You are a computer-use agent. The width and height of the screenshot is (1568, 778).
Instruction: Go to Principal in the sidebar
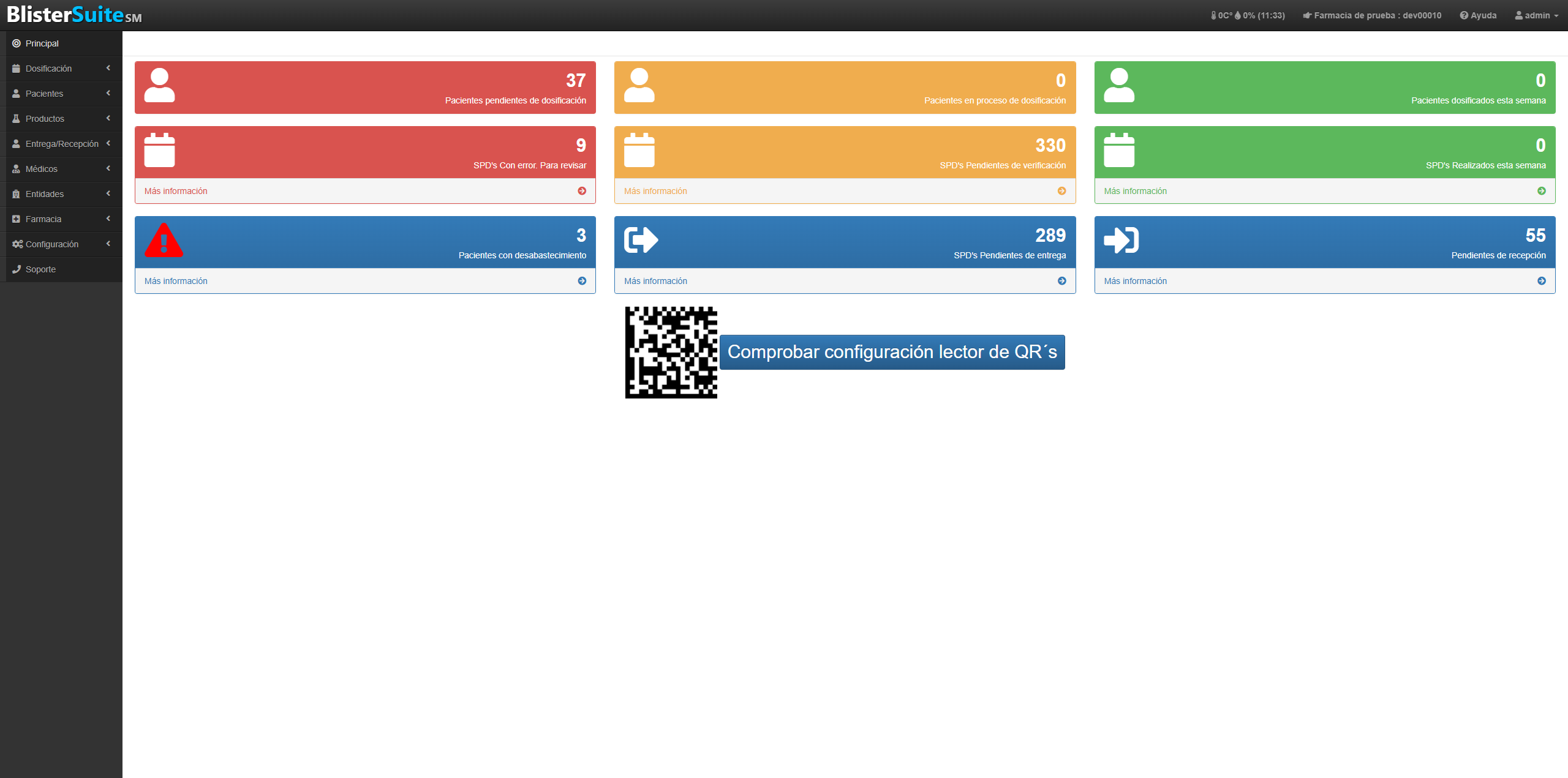click(x=42, y=43)
